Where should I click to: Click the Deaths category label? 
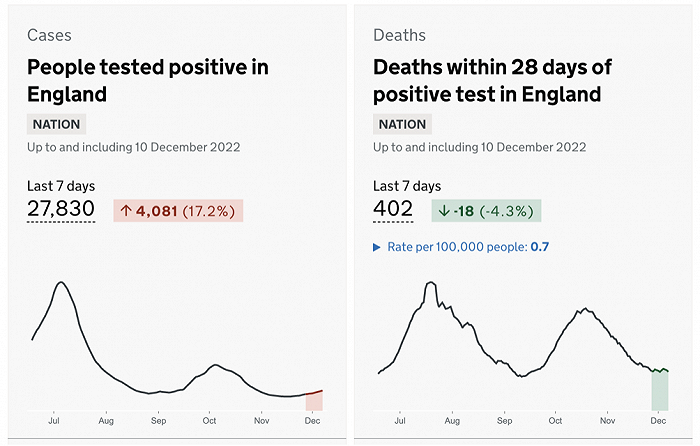coord(399,35)
